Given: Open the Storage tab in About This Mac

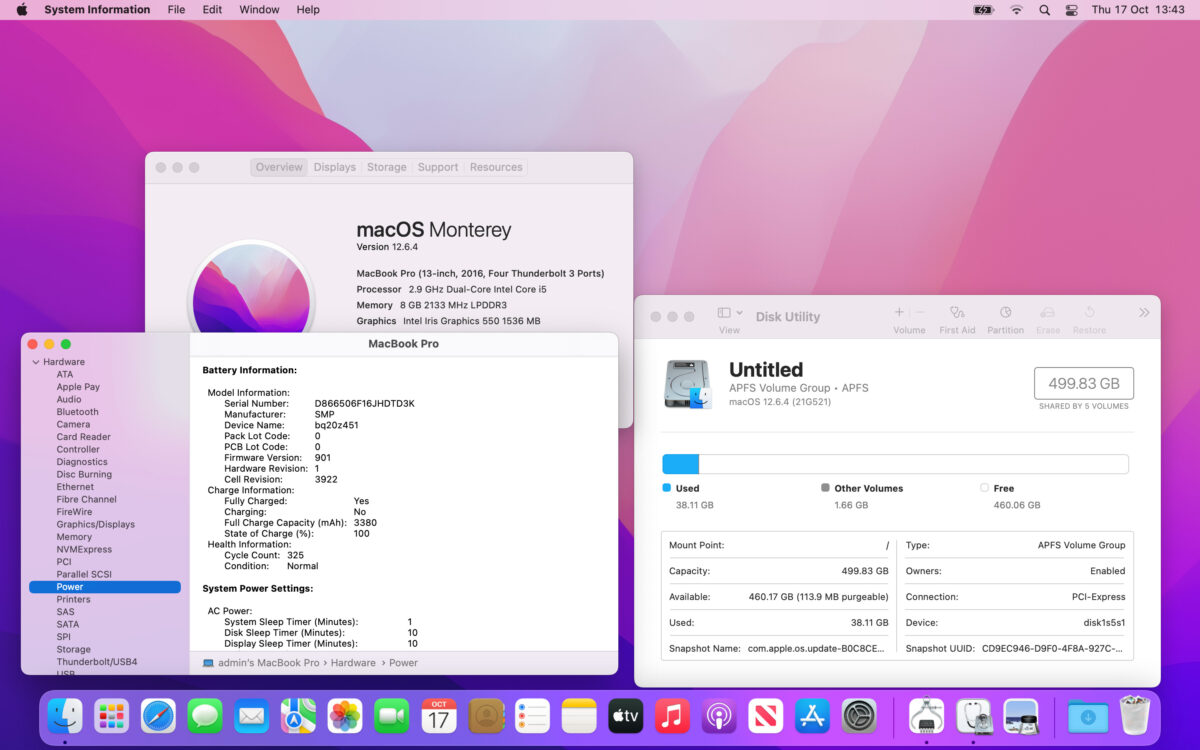Looking at the screenshot, I should click(x=387, y=167).
